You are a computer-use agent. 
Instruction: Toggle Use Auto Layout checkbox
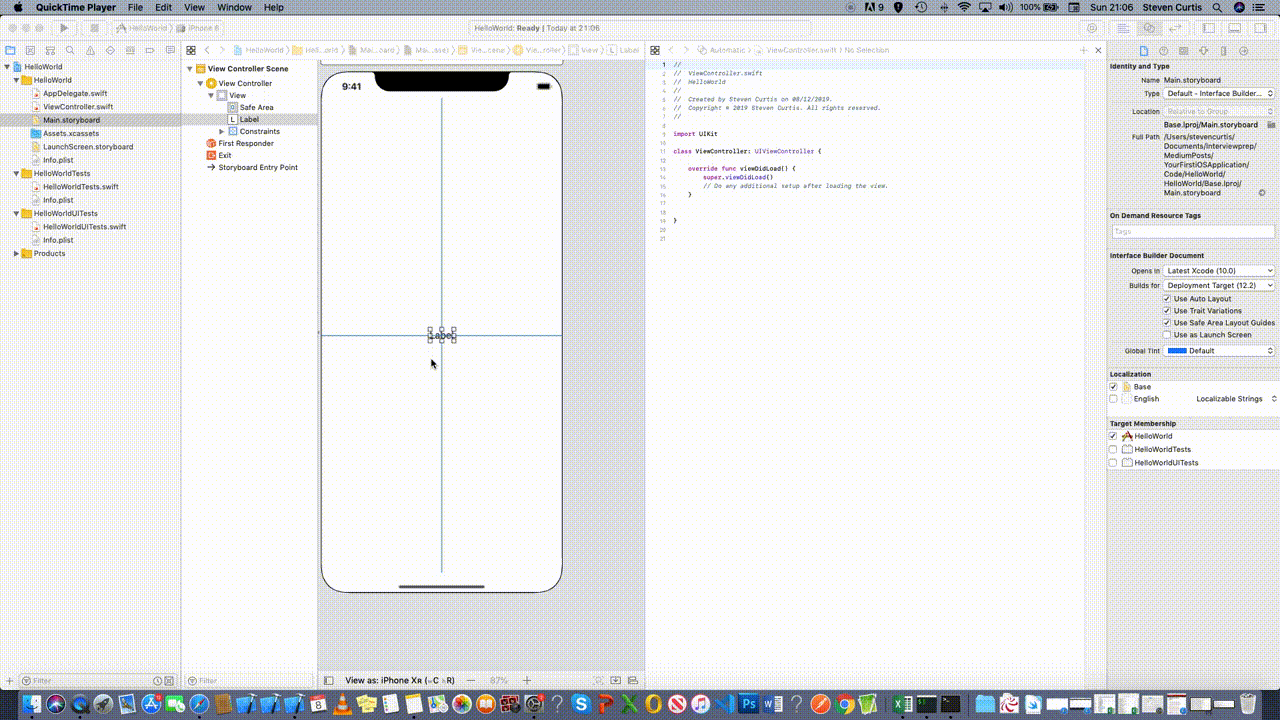click(1167, 299)
